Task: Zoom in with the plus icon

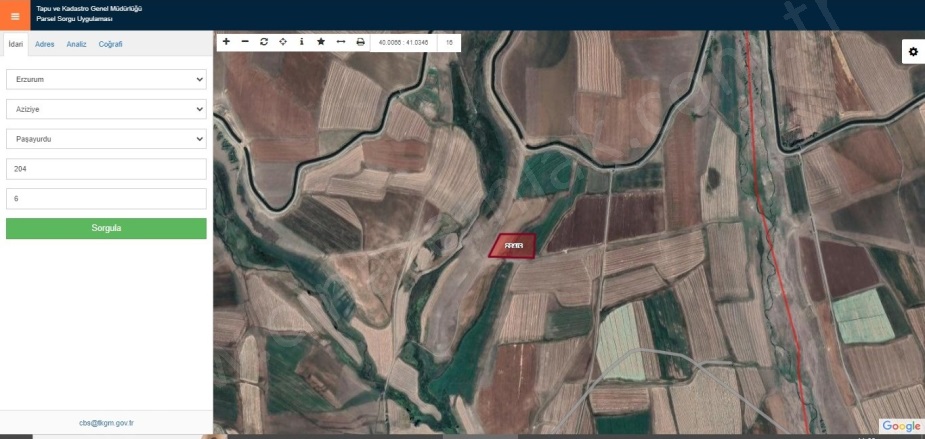Action: (226, 42)
